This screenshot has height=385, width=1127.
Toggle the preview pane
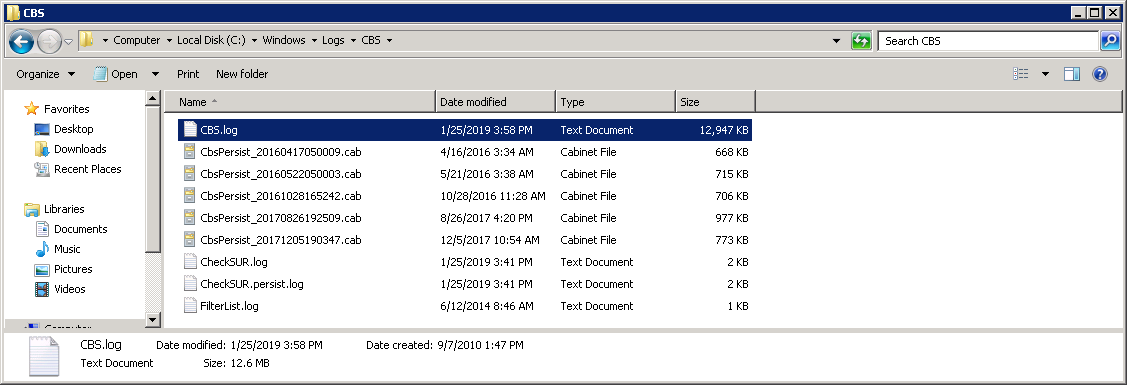coord(1072,74)
